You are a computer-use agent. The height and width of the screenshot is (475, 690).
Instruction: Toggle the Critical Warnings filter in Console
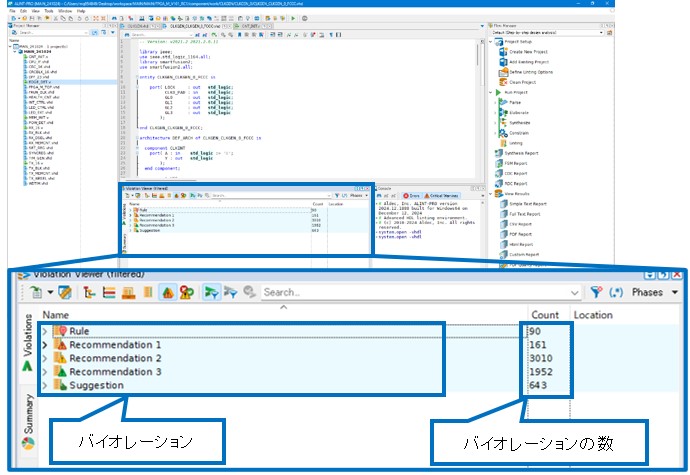pyautogui.click(x=442, y=195)
